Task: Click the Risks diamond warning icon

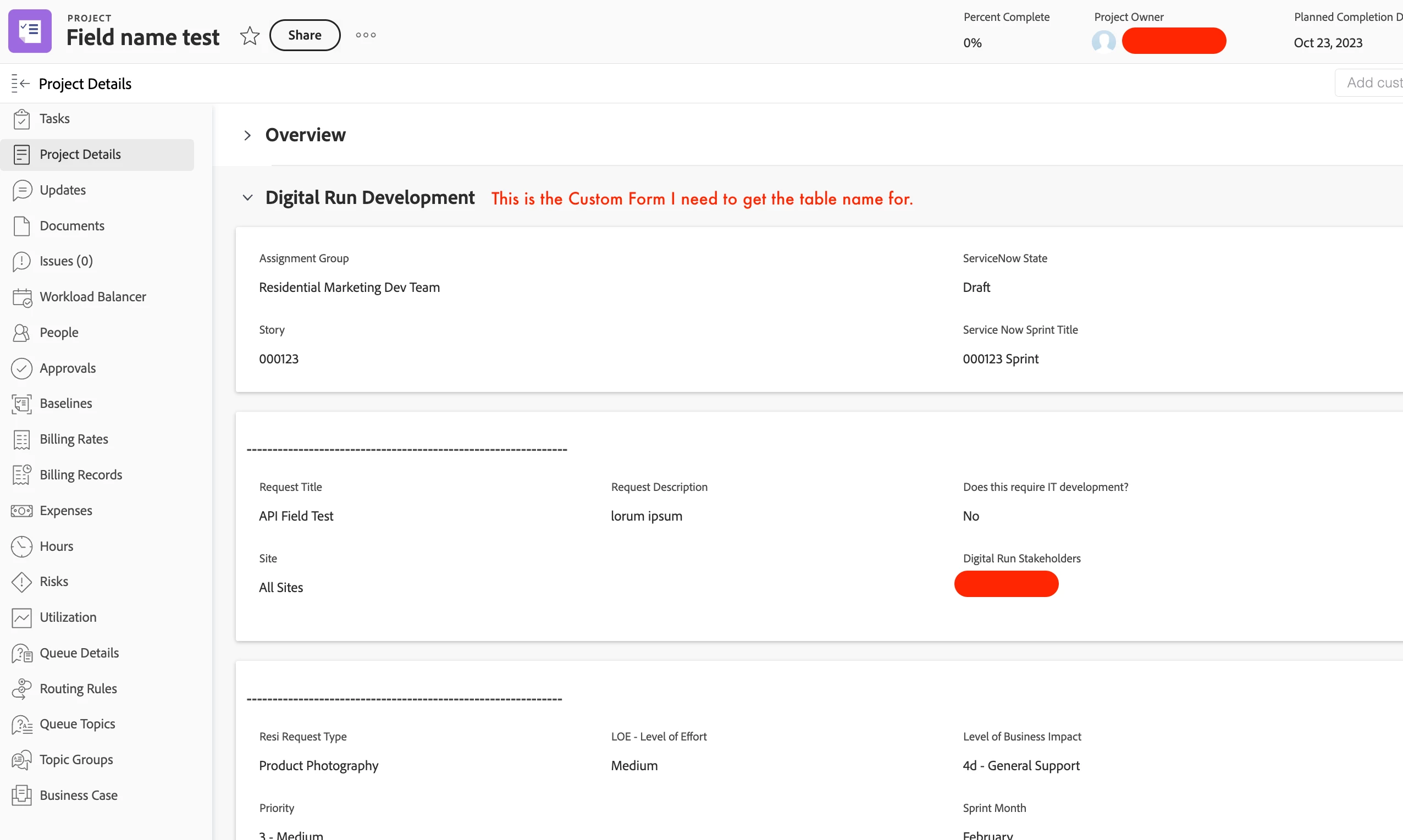Action: [x=21, y=582]
